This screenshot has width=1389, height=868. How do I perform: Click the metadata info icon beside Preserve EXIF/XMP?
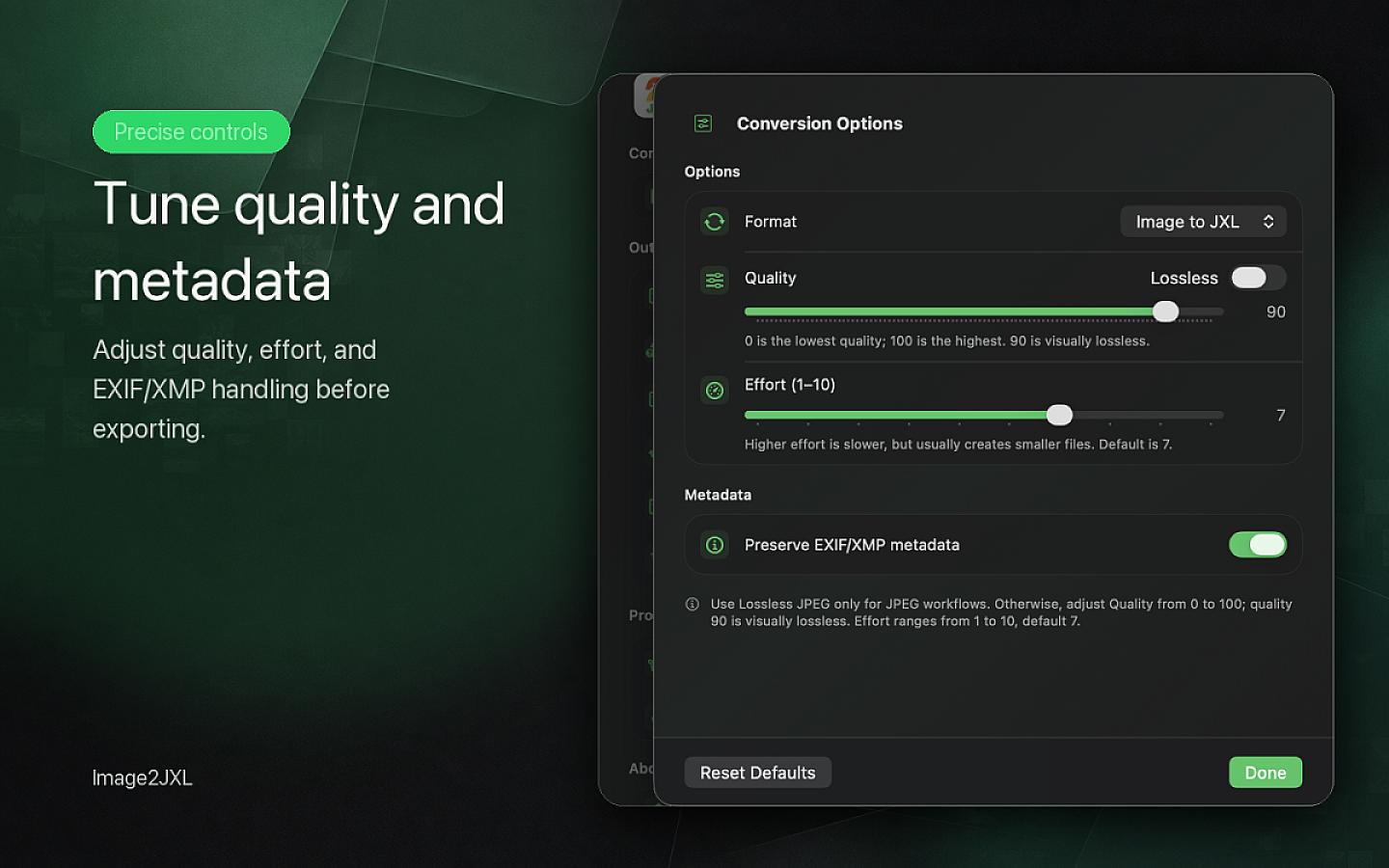(x=715, y=545)
